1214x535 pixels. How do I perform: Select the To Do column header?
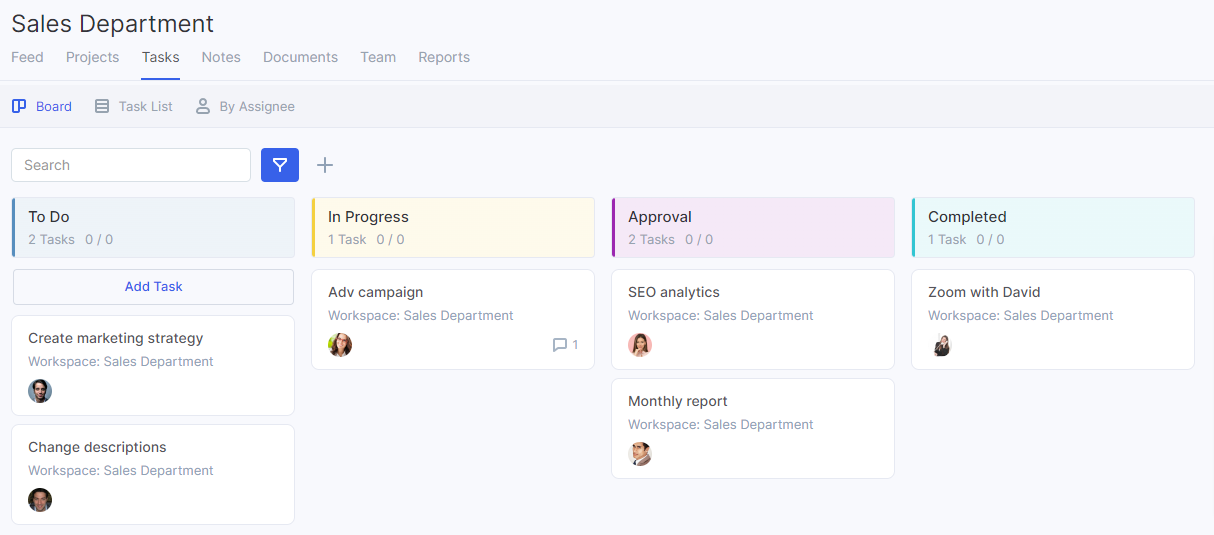(153, 227)
